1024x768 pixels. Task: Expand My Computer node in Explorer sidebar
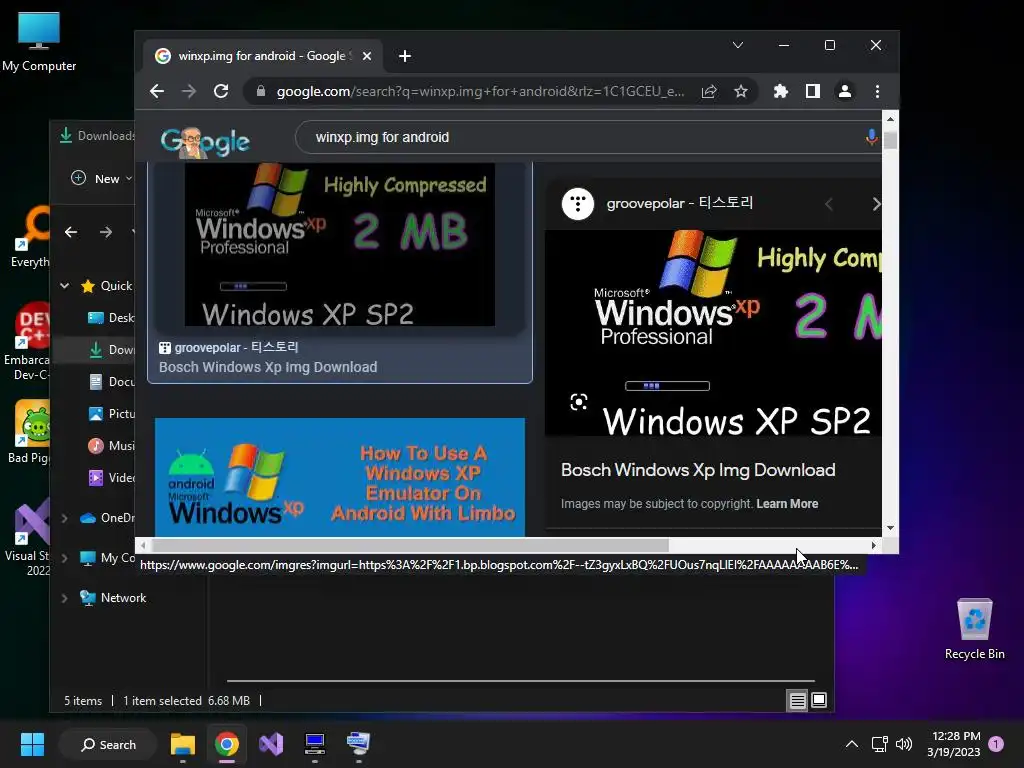[65, 558]
